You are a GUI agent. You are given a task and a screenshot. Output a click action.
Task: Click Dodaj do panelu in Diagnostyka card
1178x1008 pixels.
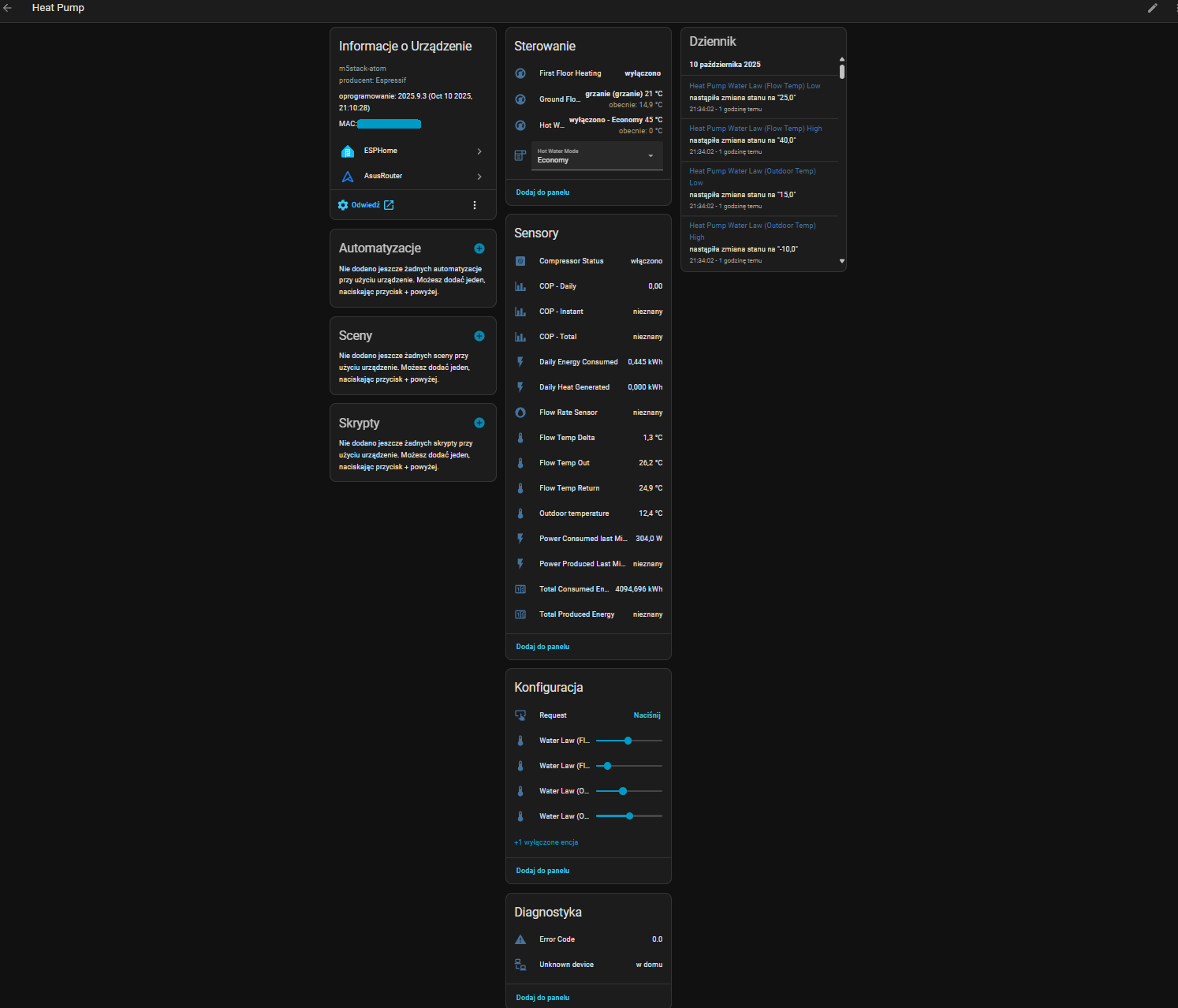point(542,998)
